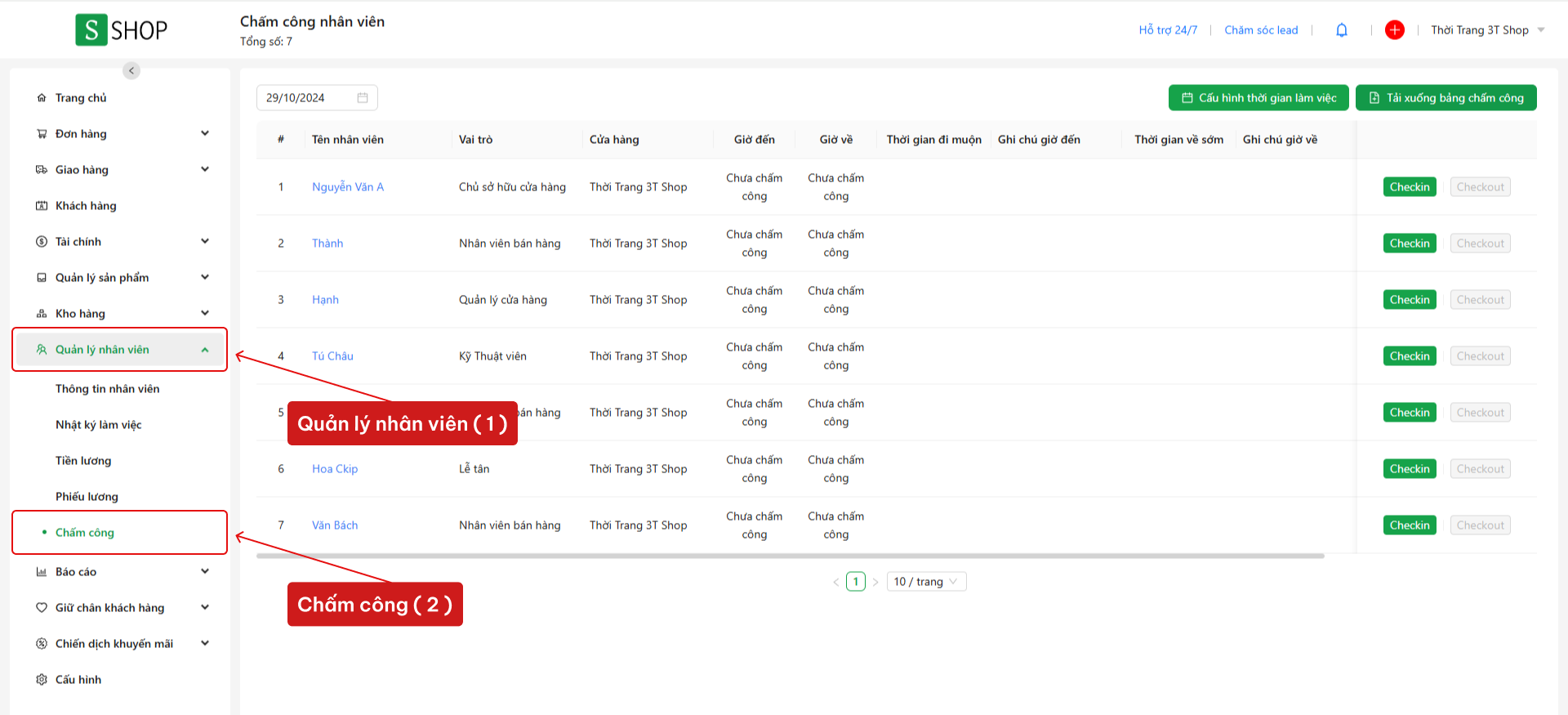Image resolution: width=1568 pixels, height=715 pixels.
Task: Click the Trang chủ home icon
Action: tap(42, 98)
